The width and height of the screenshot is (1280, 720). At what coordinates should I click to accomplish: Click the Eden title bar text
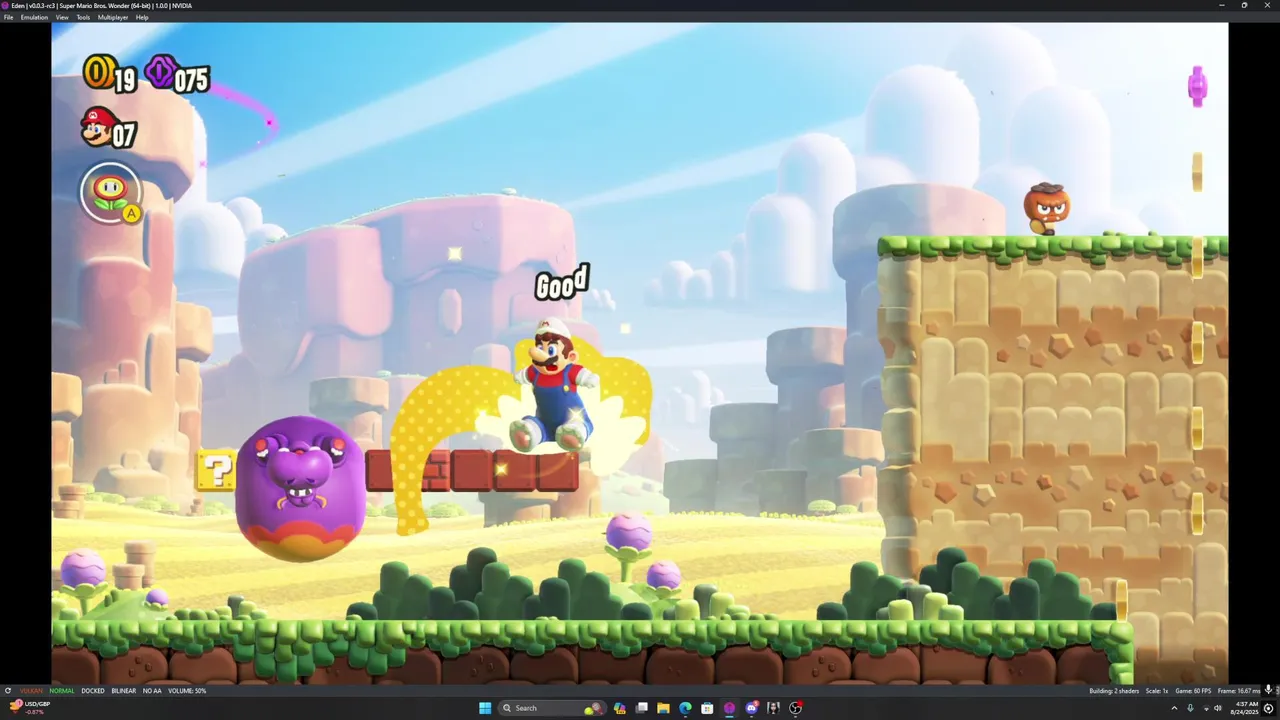point(102,5)
